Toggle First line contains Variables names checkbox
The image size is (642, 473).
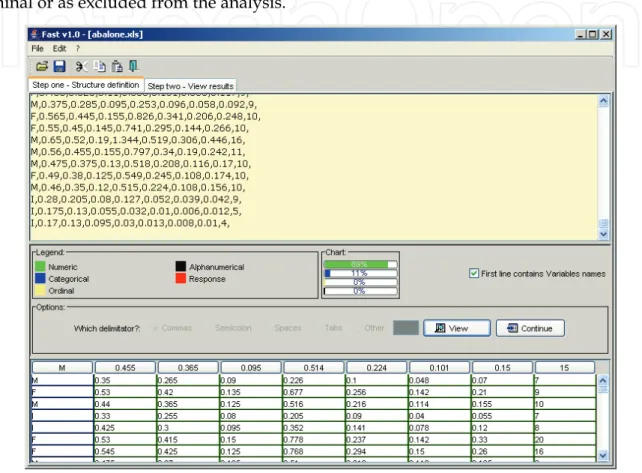474,273
